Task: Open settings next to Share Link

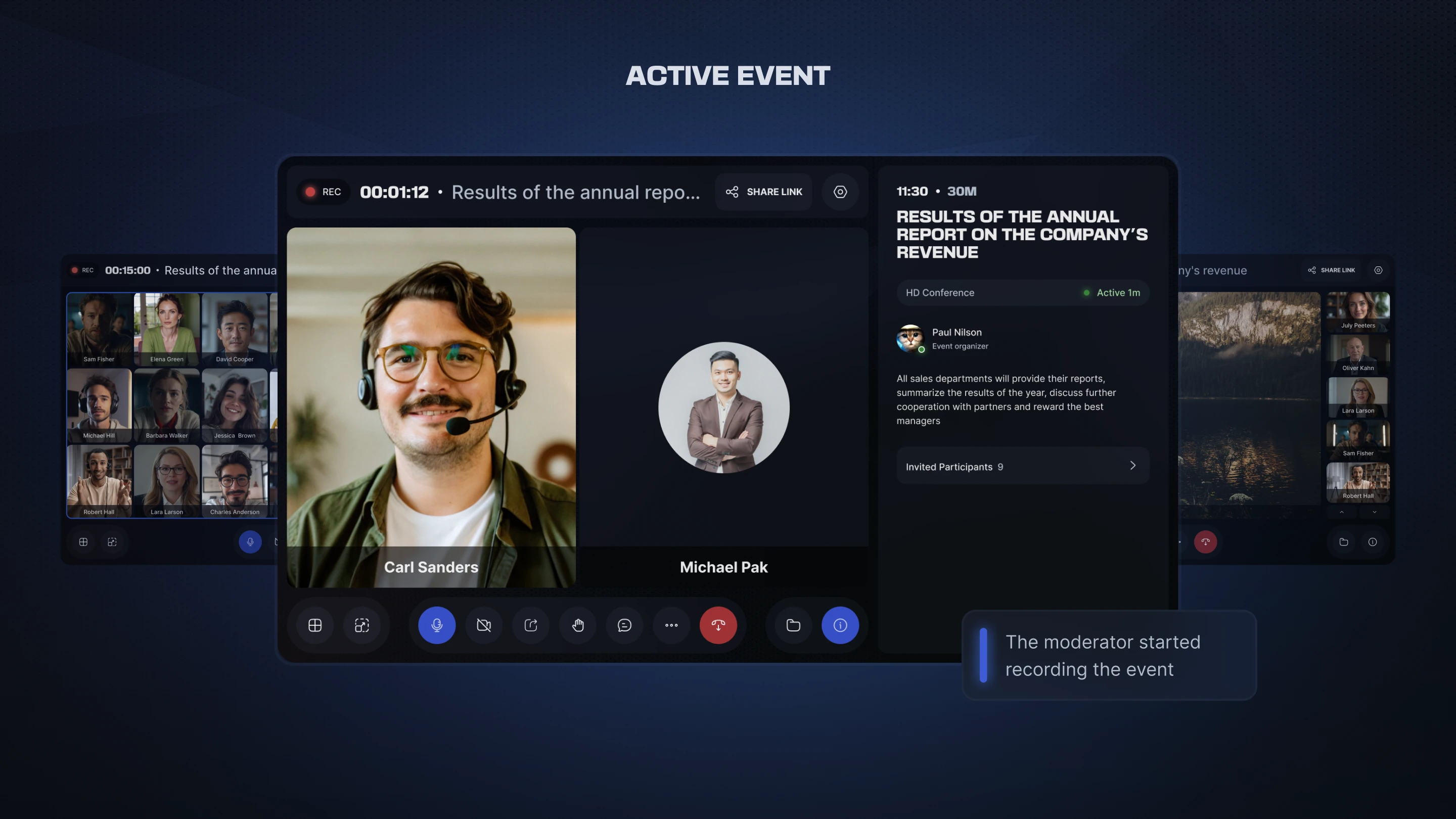Action: [x=840, y=192]
